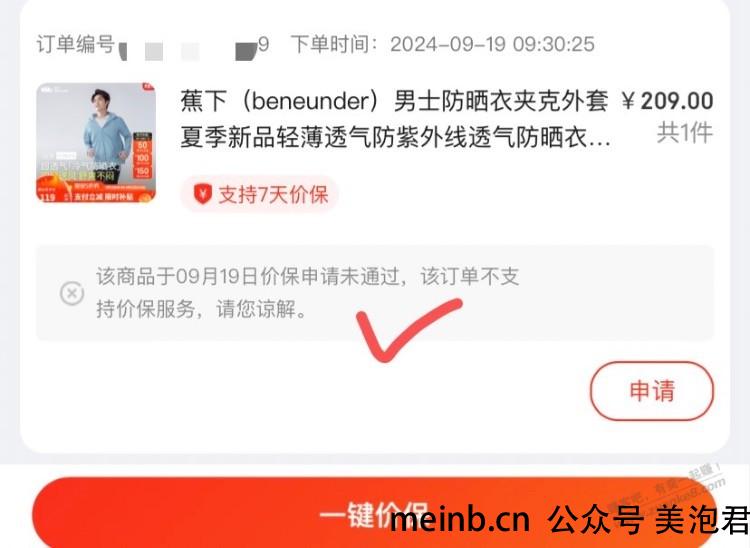Click the red corner tag on thumbnail

148,87
